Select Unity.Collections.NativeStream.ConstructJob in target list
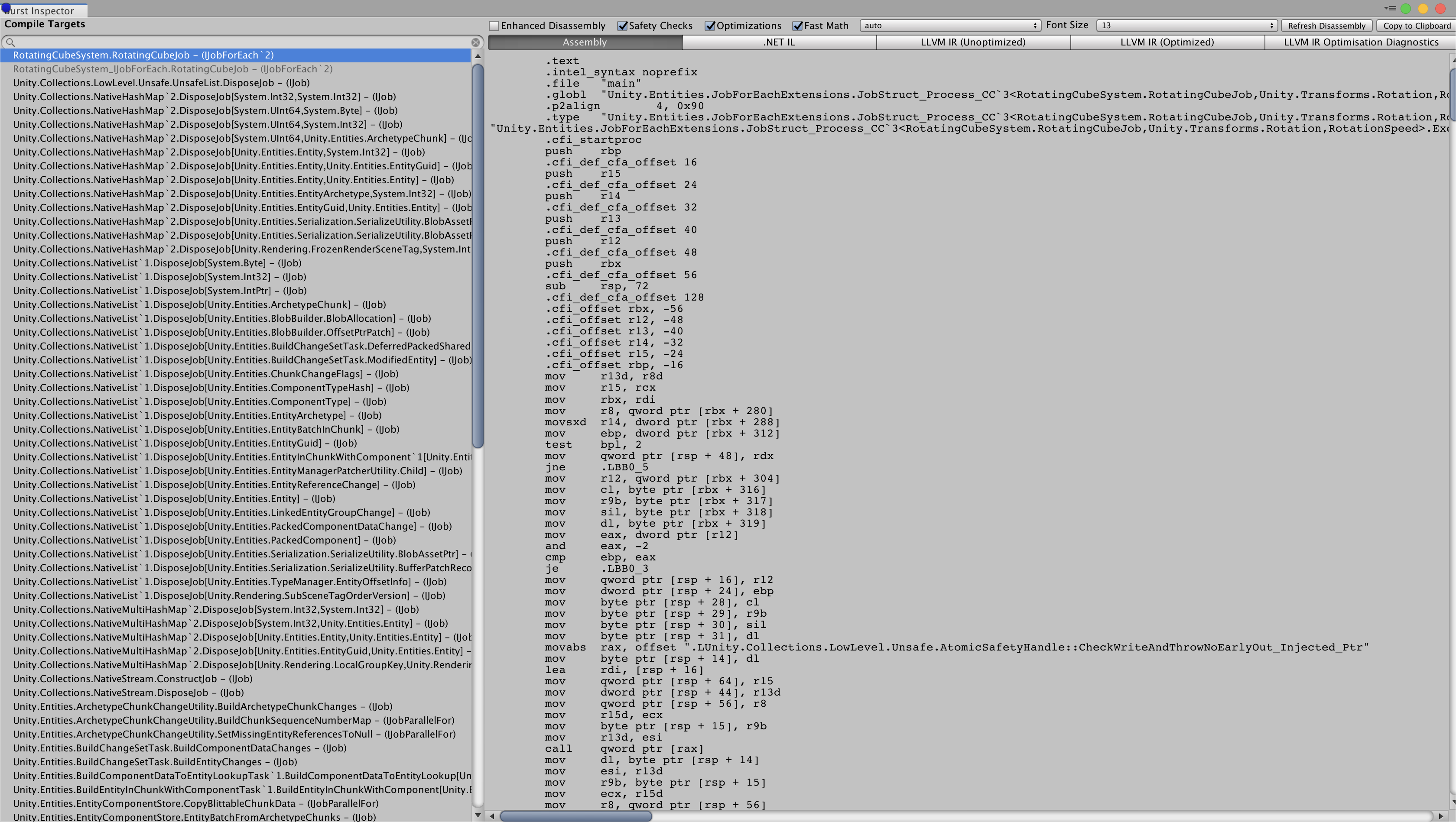The width and height of the screenshot is (1456, 822). click(x=132, y=679)
